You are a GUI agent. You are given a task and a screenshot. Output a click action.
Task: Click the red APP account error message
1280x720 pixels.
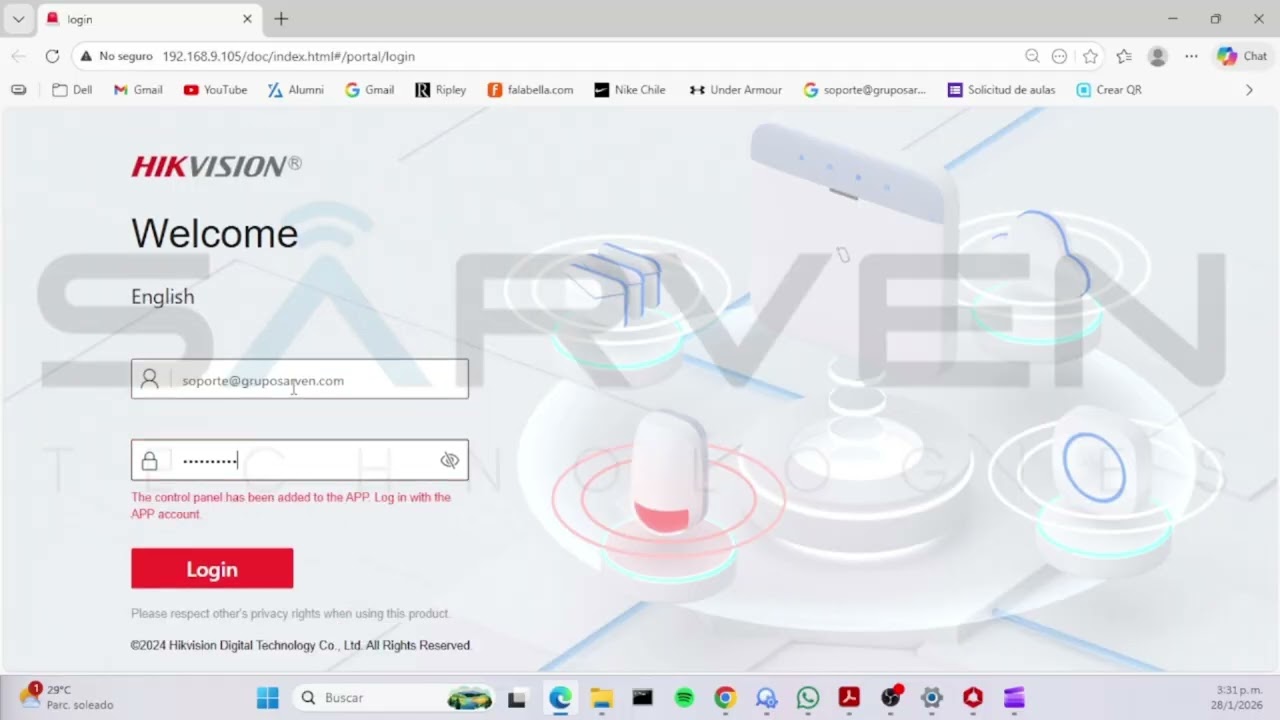(291, 505)
